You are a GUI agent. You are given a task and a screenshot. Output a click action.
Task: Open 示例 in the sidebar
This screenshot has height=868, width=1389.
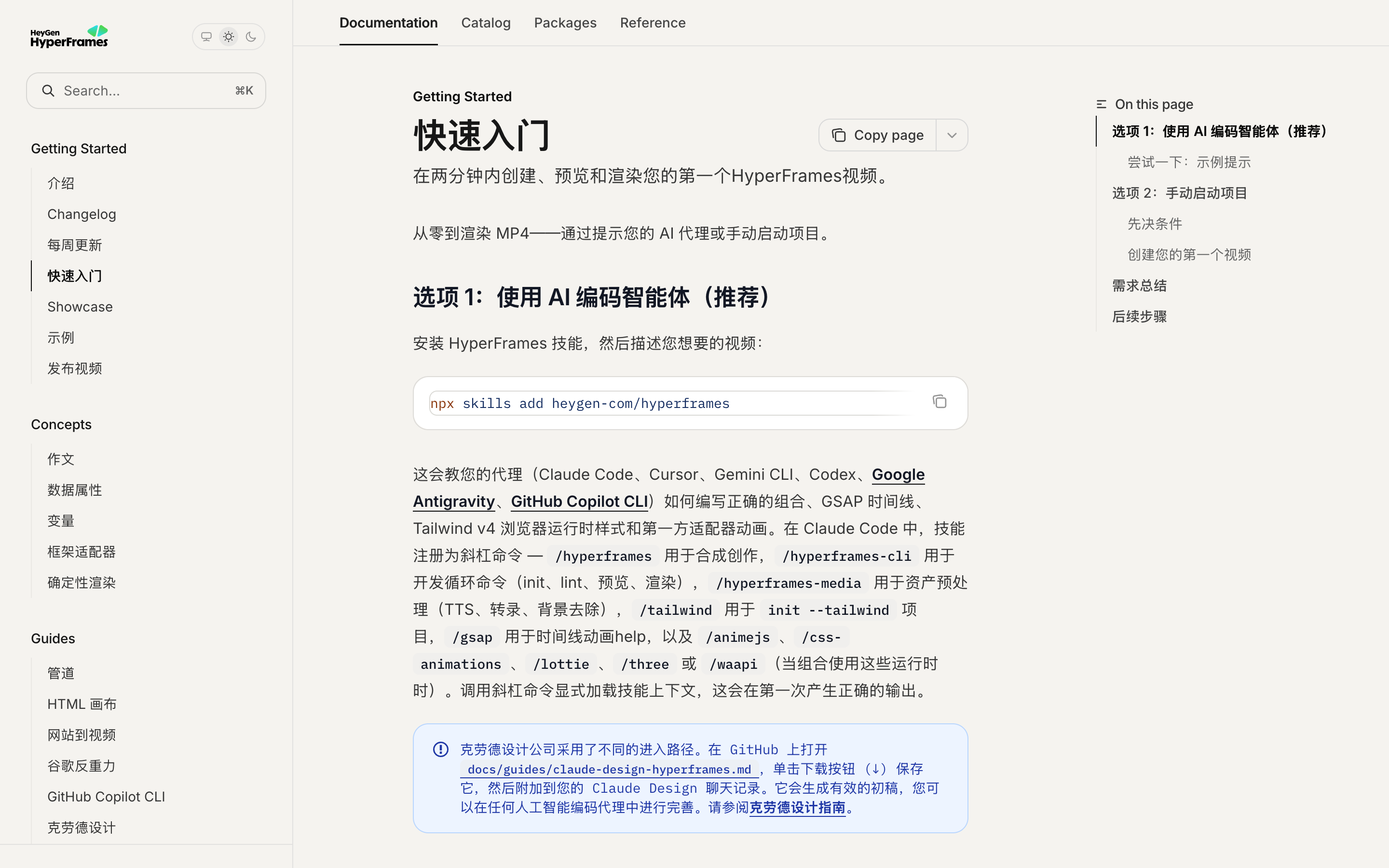point(61,338)
